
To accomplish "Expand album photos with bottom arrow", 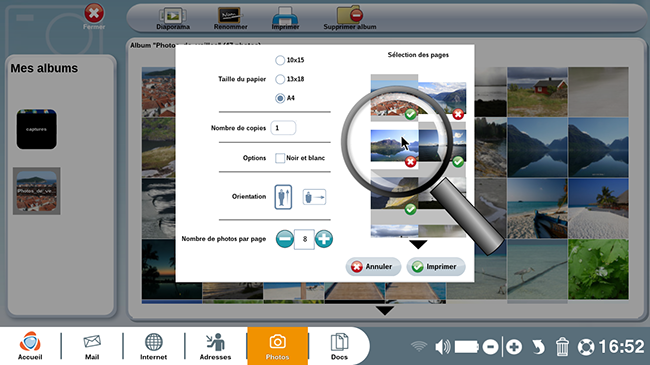I will point(385,310).
